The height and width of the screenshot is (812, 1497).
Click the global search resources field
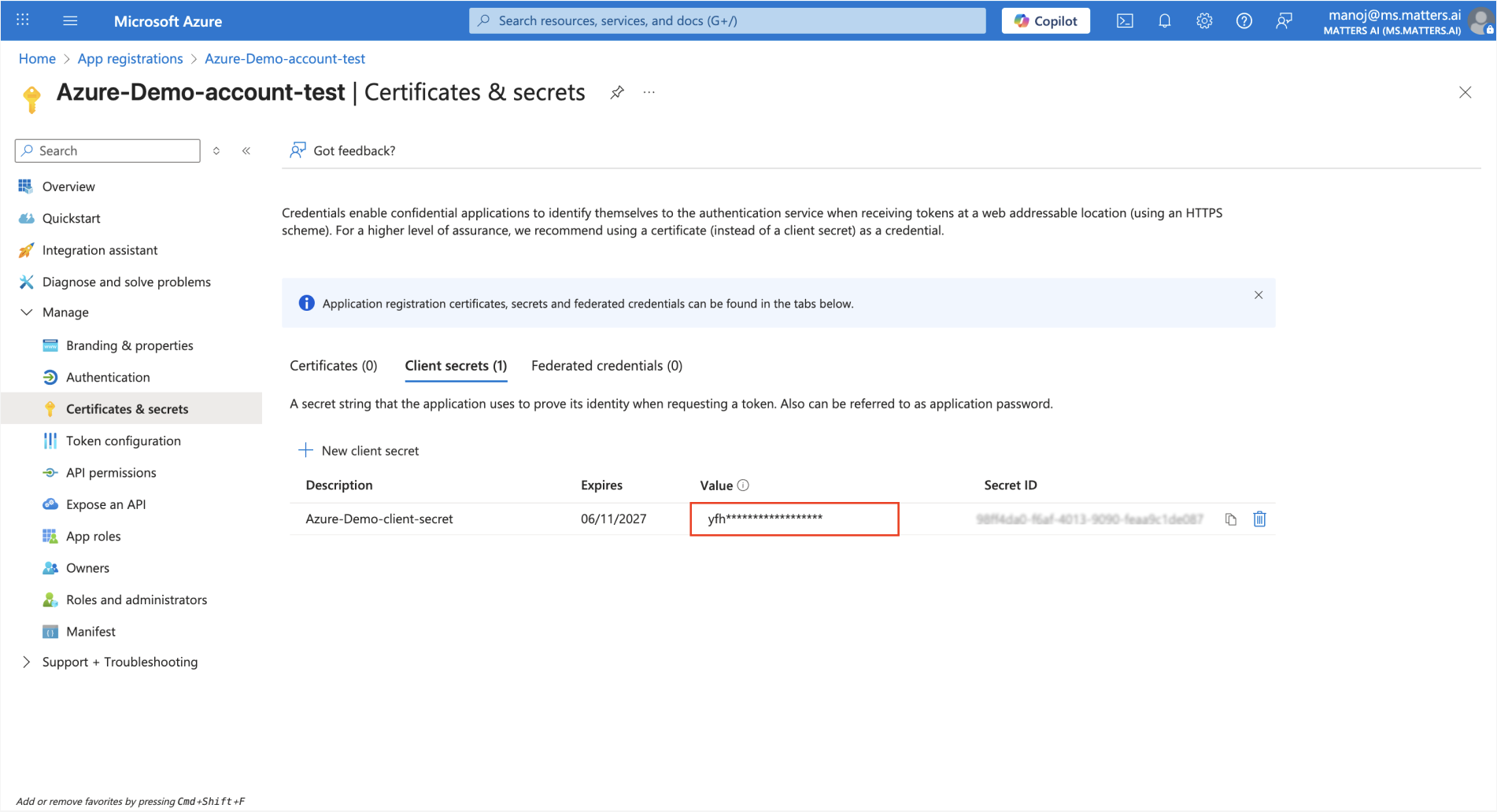pos(727,20)
